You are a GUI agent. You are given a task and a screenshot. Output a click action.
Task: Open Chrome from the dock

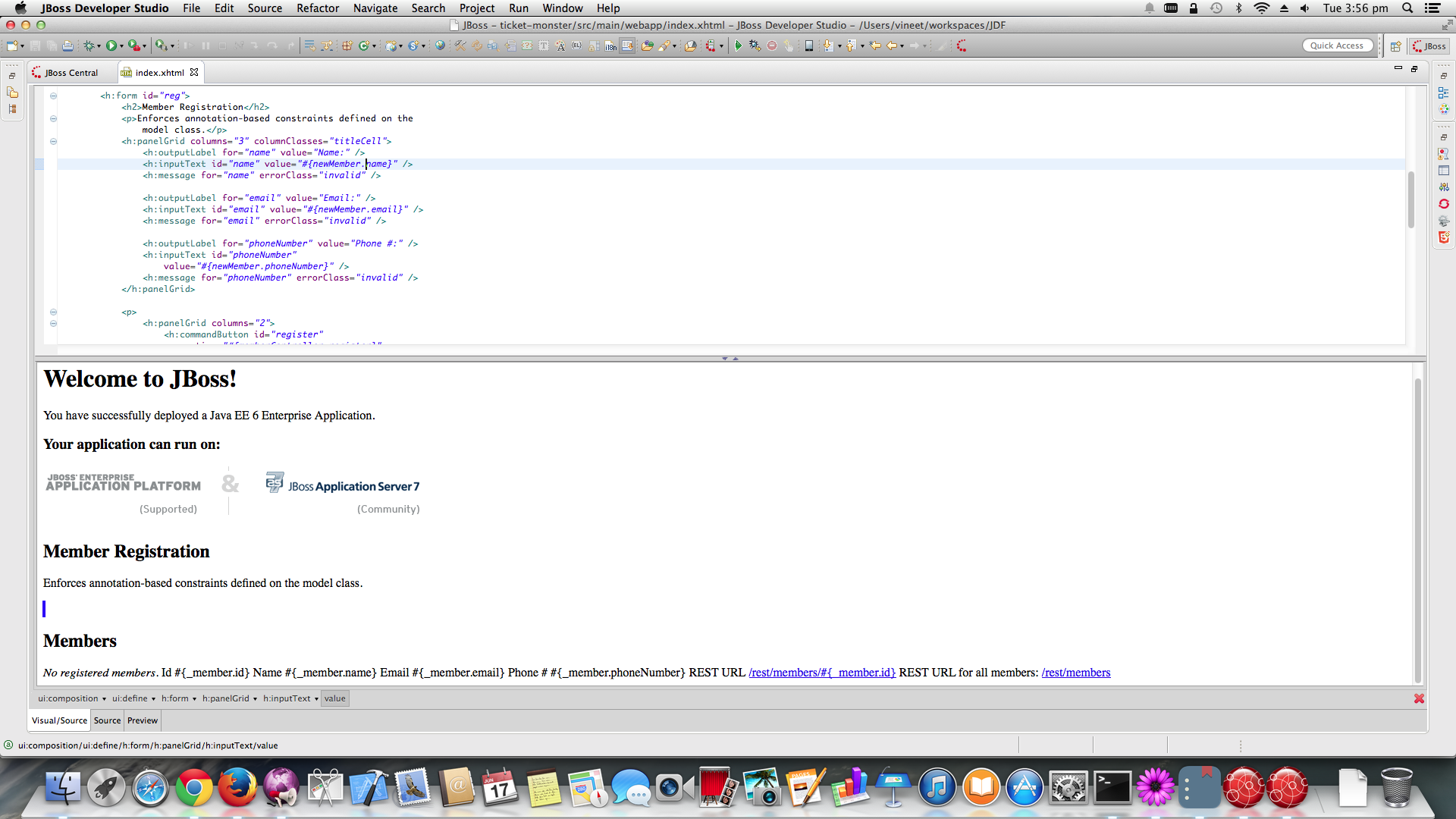[x=194, y=789]
